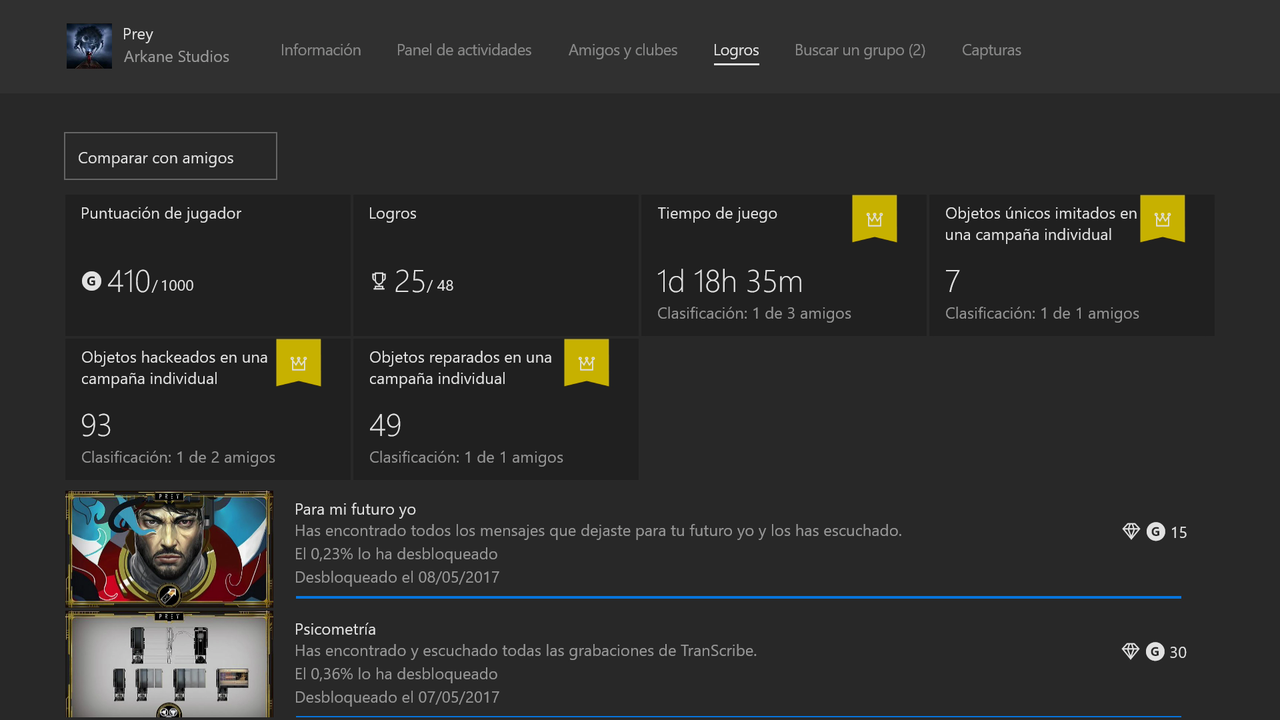Open the Amigos y clubes tab
The image size is (1280, 720).
[623, 50]
